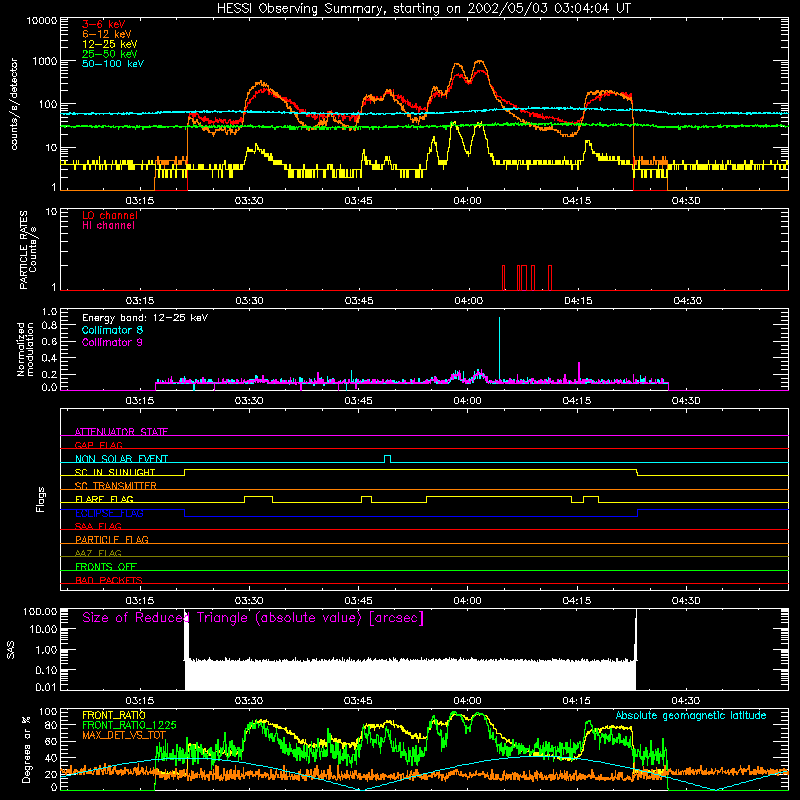Click the GAP_FLAG label

98,445
